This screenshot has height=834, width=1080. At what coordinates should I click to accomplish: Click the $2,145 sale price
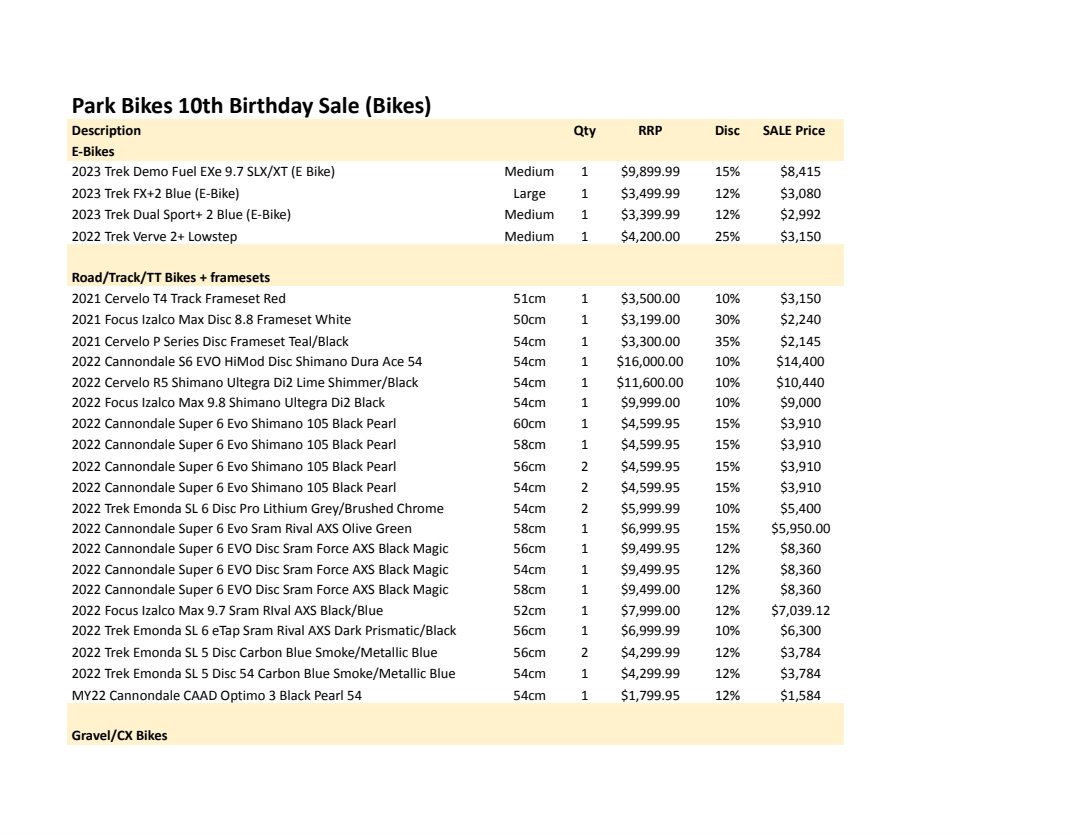pyautogui.click(x=800, y=342)
